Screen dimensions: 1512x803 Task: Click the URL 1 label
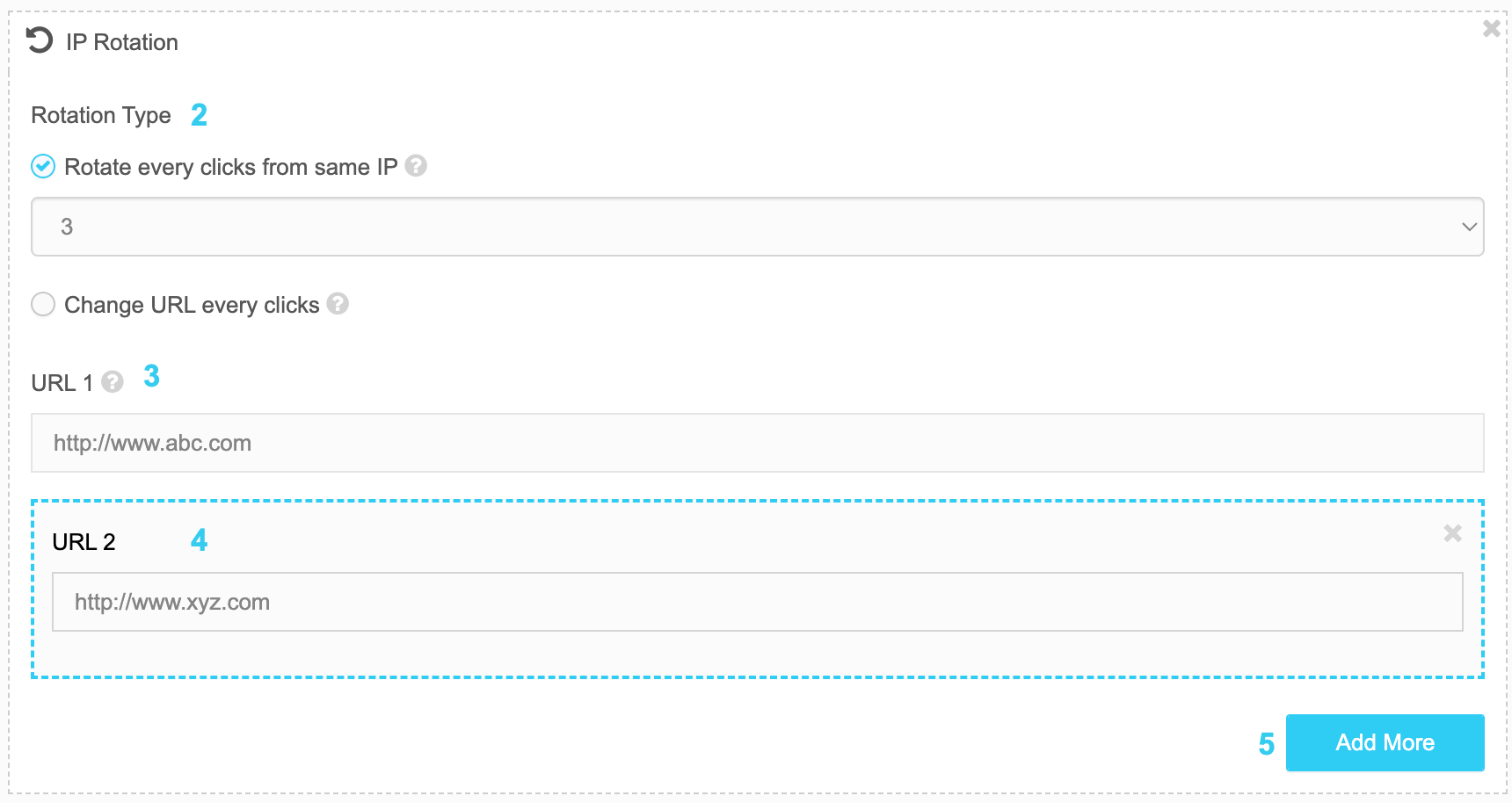click(62, 383)
